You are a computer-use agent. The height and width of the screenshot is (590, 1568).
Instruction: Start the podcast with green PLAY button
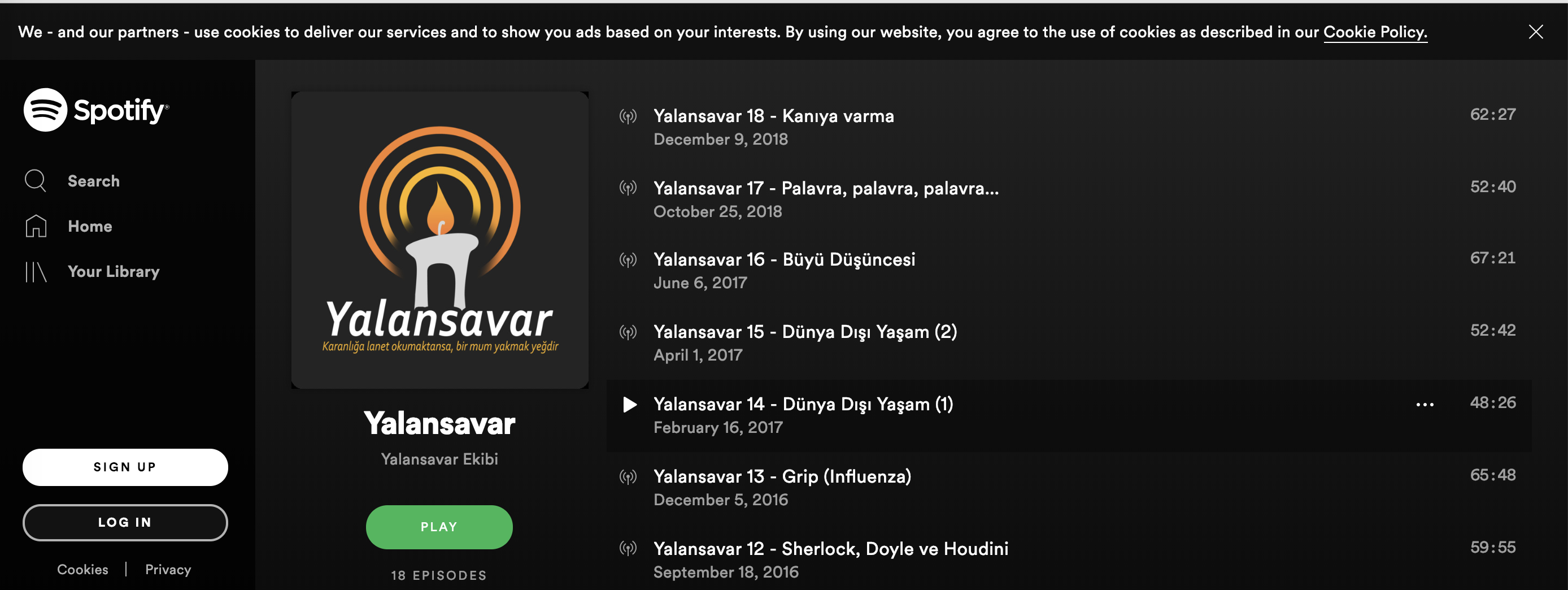439,527
